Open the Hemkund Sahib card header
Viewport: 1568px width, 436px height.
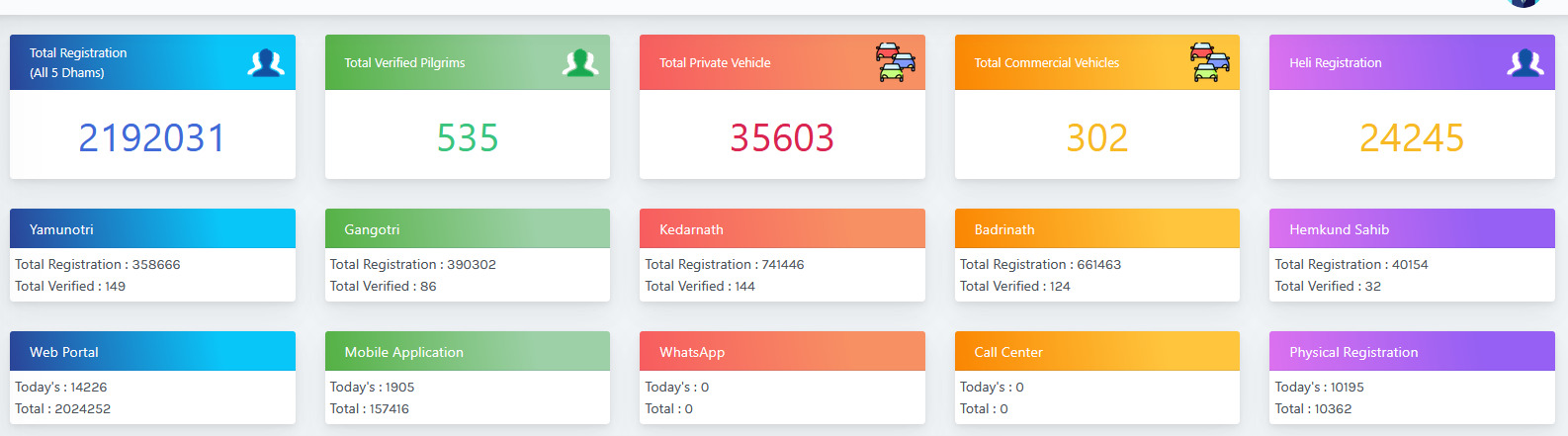point(1411,229)
